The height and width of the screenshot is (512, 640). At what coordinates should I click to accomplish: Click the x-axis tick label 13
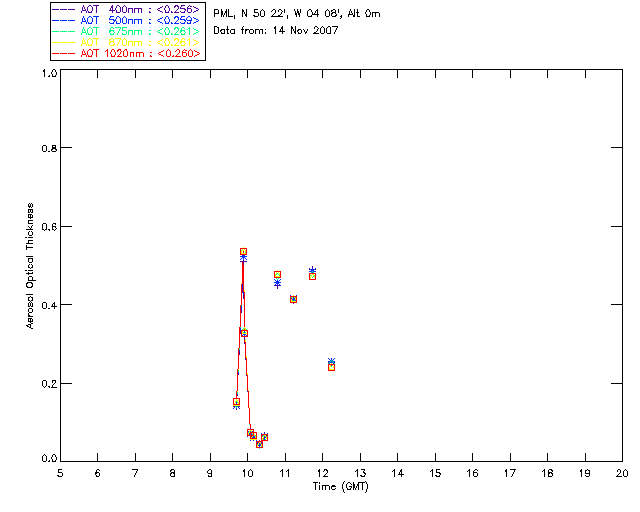[360, 473]
